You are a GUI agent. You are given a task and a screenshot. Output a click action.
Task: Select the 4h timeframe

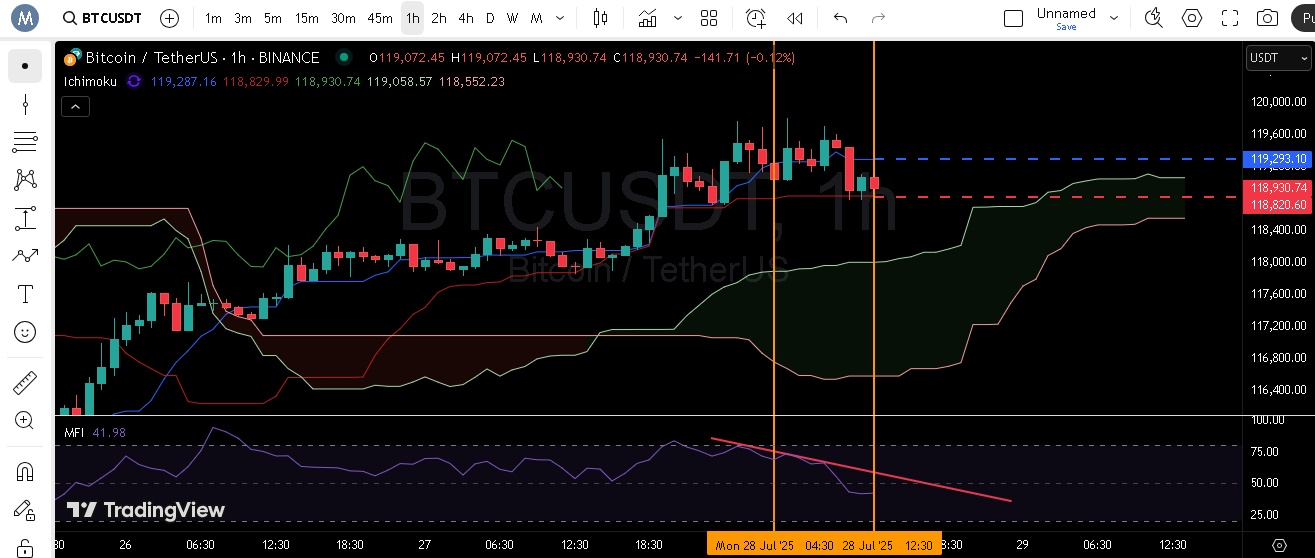tap(466, 18)
